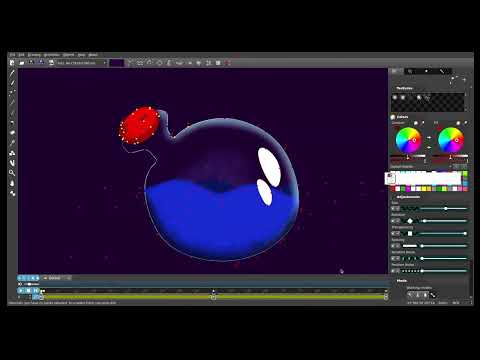
Task: Choose the green swatch beside the magenta swatch
Action: (x=402, y=189)
